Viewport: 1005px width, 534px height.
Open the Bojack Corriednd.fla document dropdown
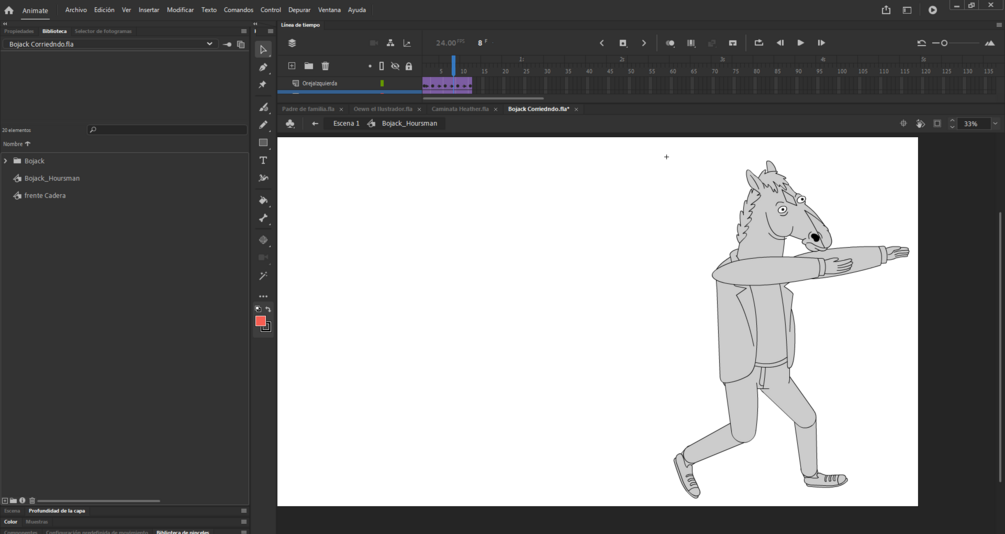[209, 44]
